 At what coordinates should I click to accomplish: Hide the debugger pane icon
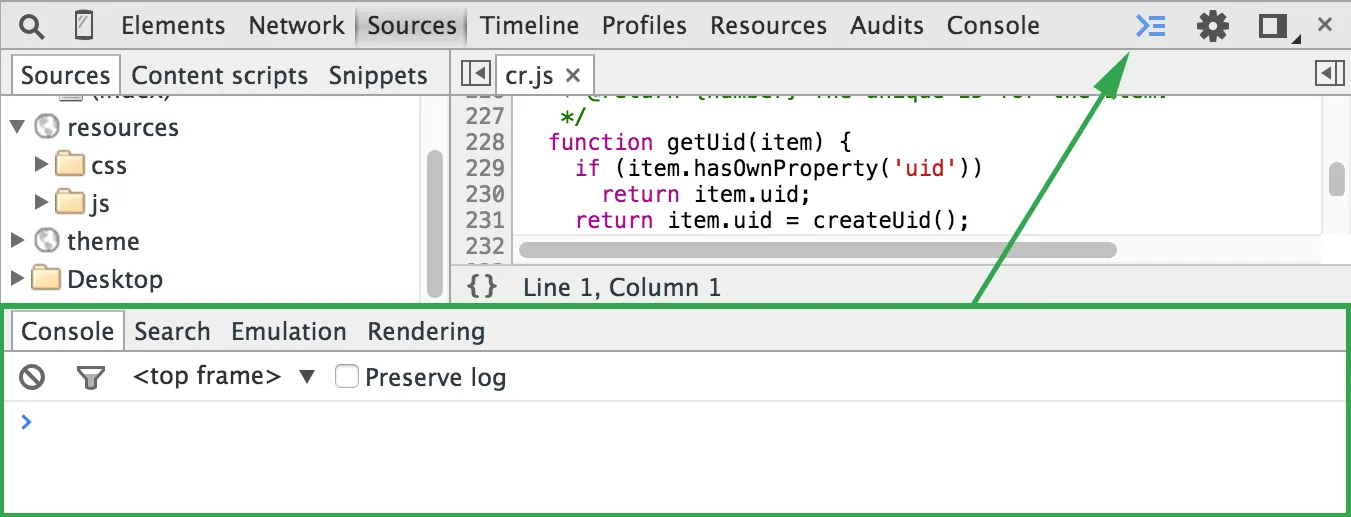(x=1329, y=73)
